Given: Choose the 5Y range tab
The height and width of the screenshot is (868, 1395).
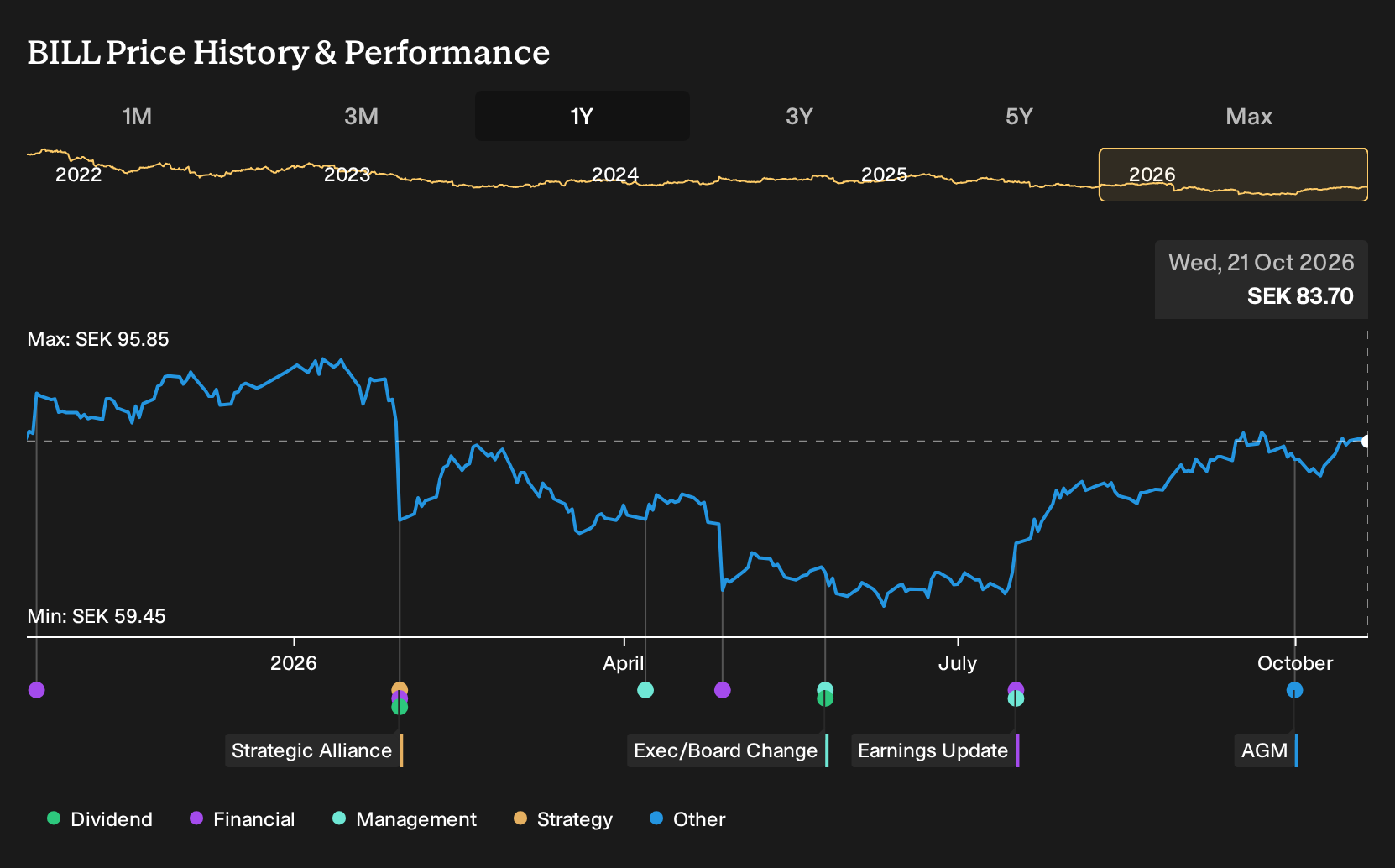Looking at the screenshot, I should (1019, 116).
